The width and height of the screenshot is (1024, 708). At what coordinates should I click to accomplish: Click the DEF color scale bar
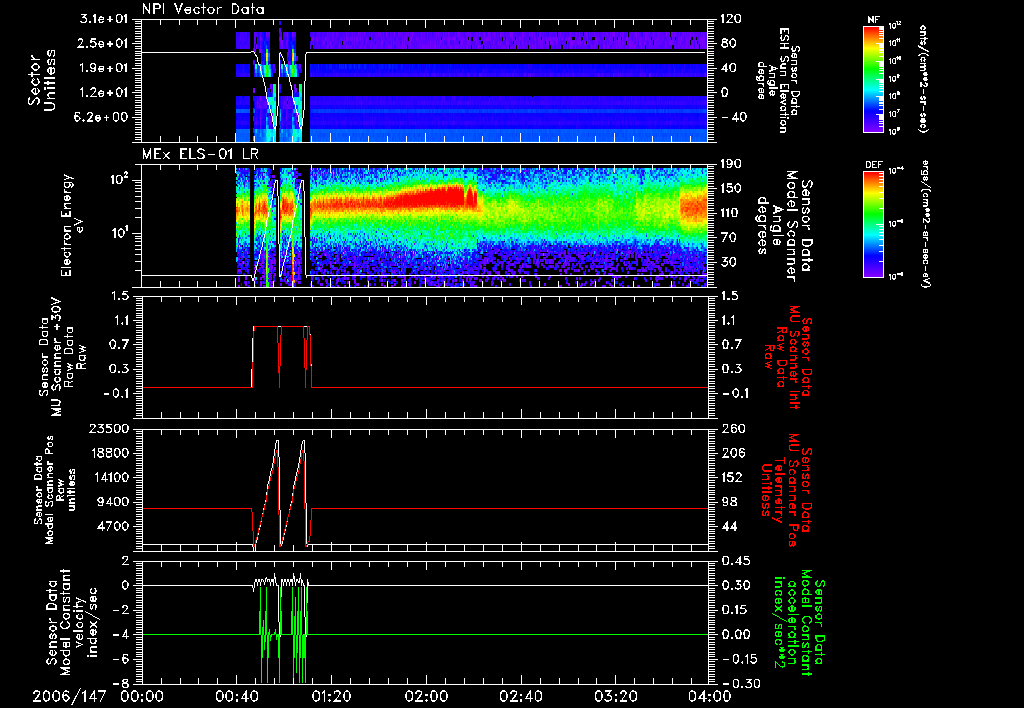(871, 222)
